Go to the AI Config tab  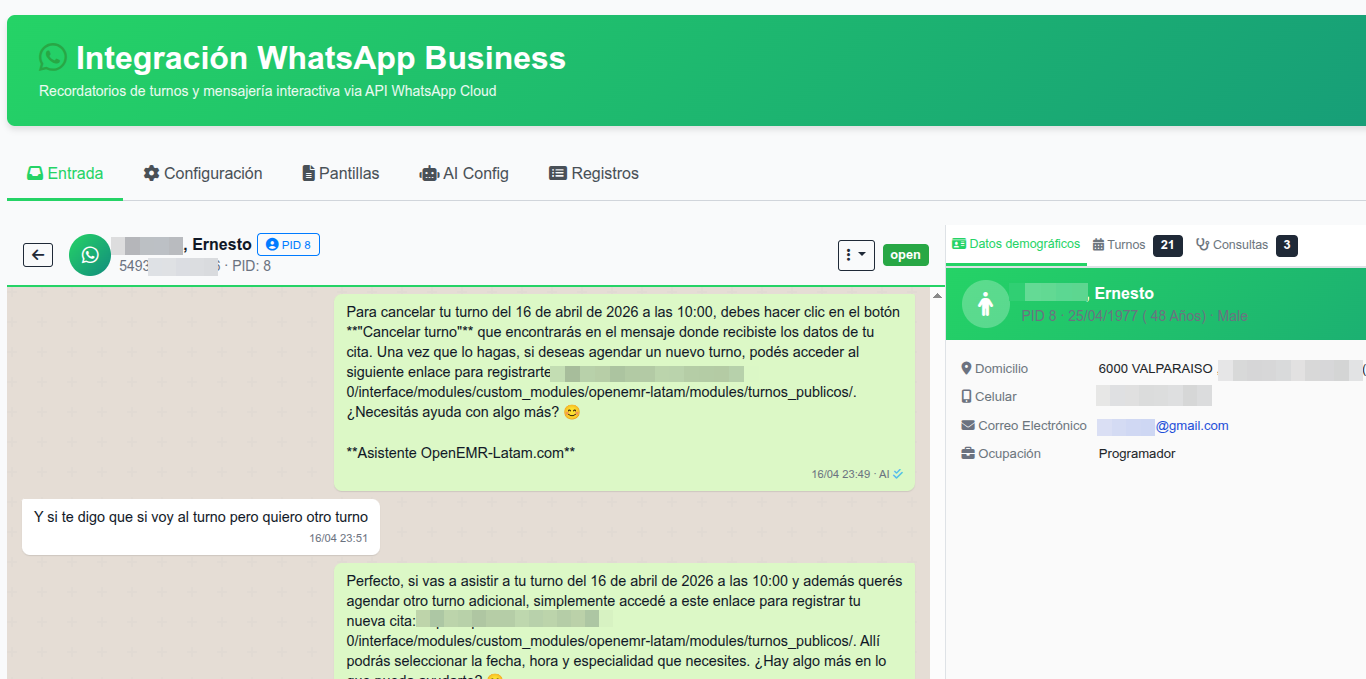464,173
